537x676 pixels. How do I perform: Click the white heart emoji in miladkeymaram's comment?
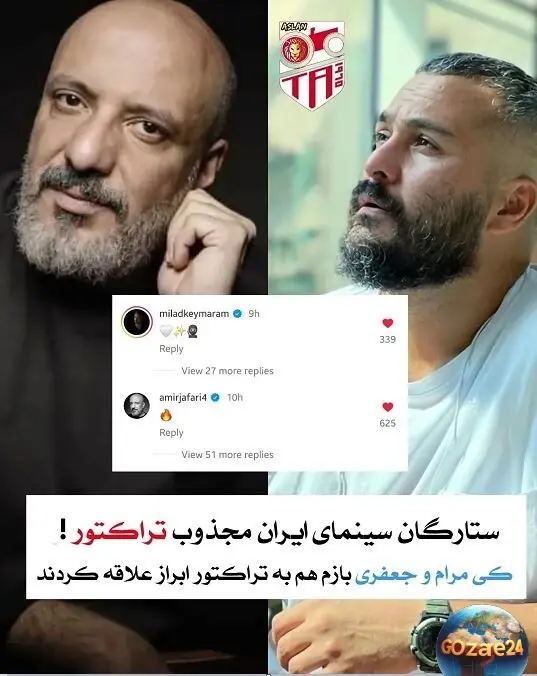pyautogui.click(x=165, y=331)
